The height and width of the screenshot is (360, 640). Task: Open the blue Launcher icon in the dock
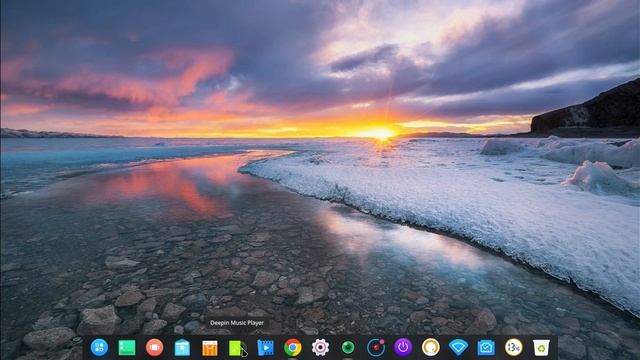(x=99, y=347)
